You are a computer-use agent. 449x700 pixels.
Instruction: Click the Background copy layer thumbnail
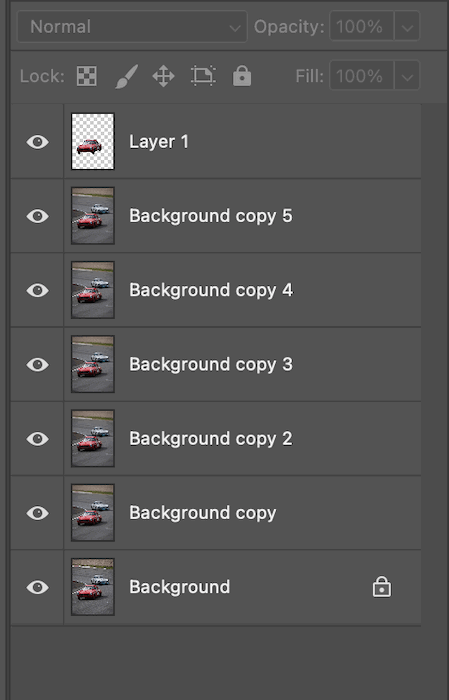pyautogui.click(x=93, y=512)
